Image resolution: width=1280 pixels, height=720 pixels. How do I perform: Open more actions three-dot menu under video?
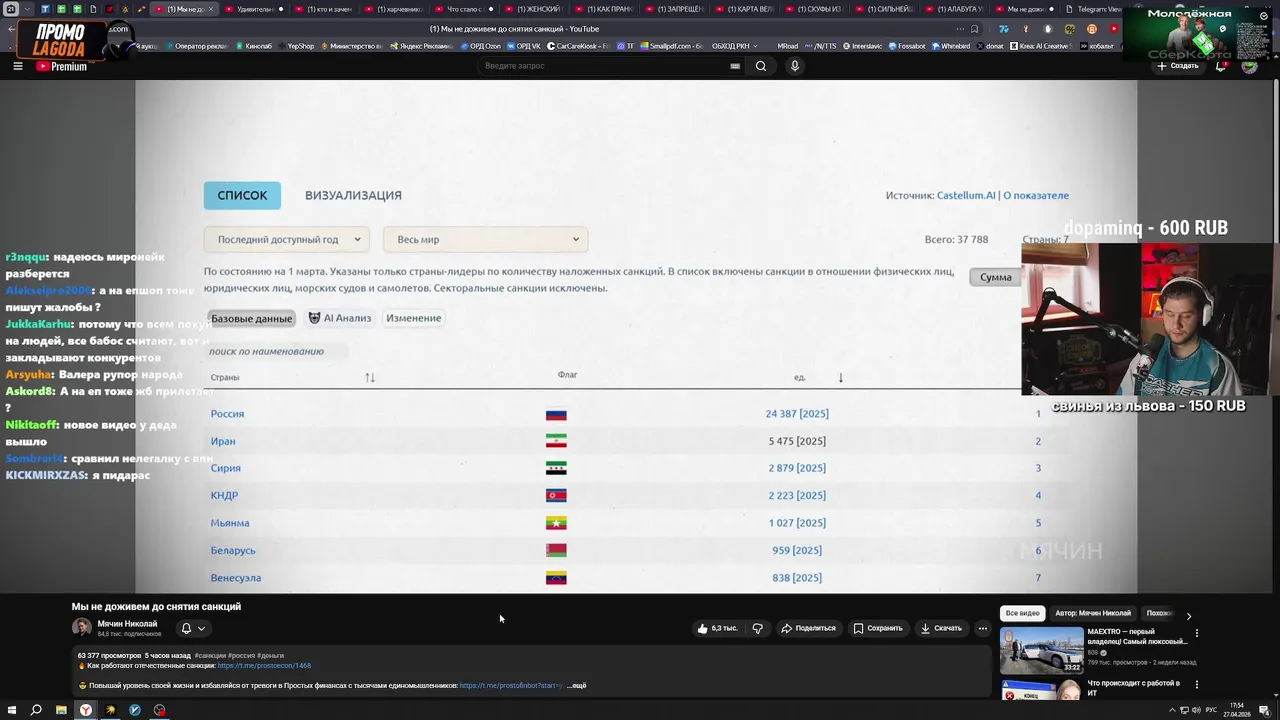click(983, 628)
